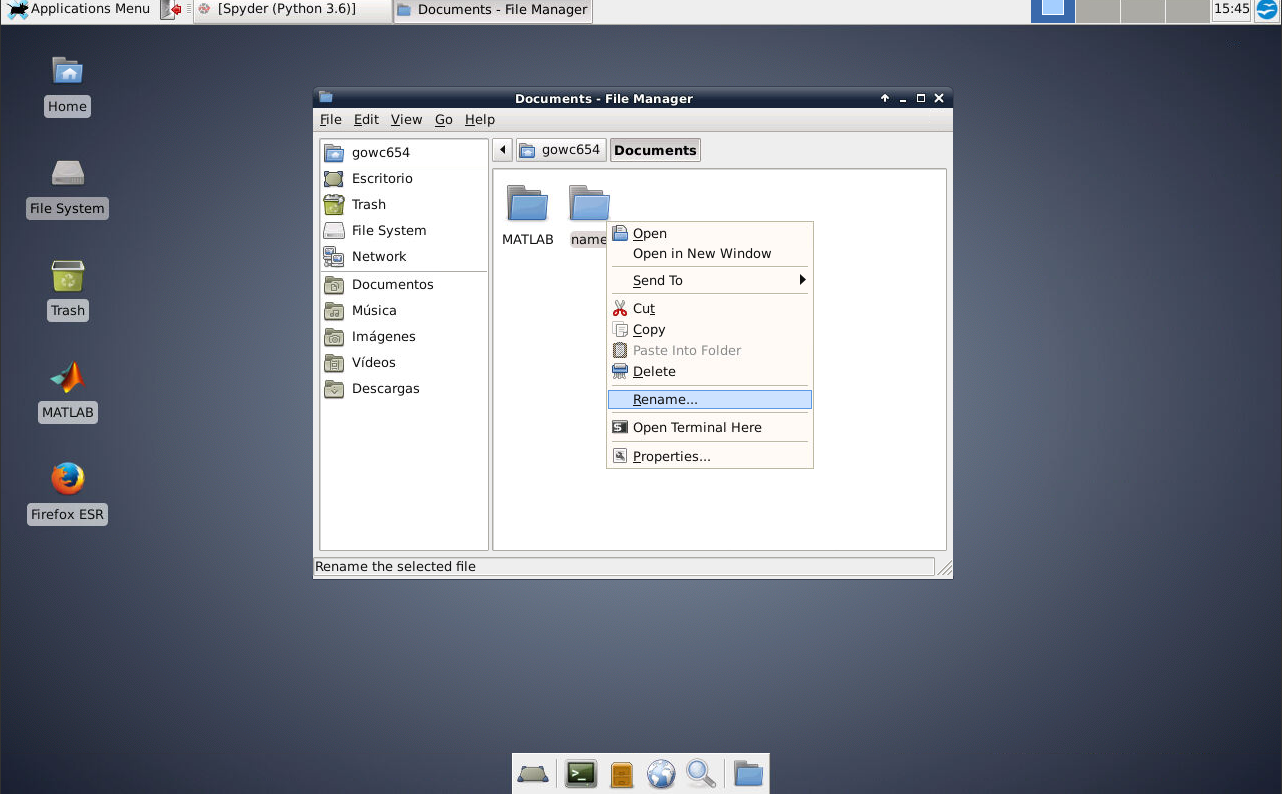Open the Help menu
This screenshot has height=794, width=1282.
point(480,119)
